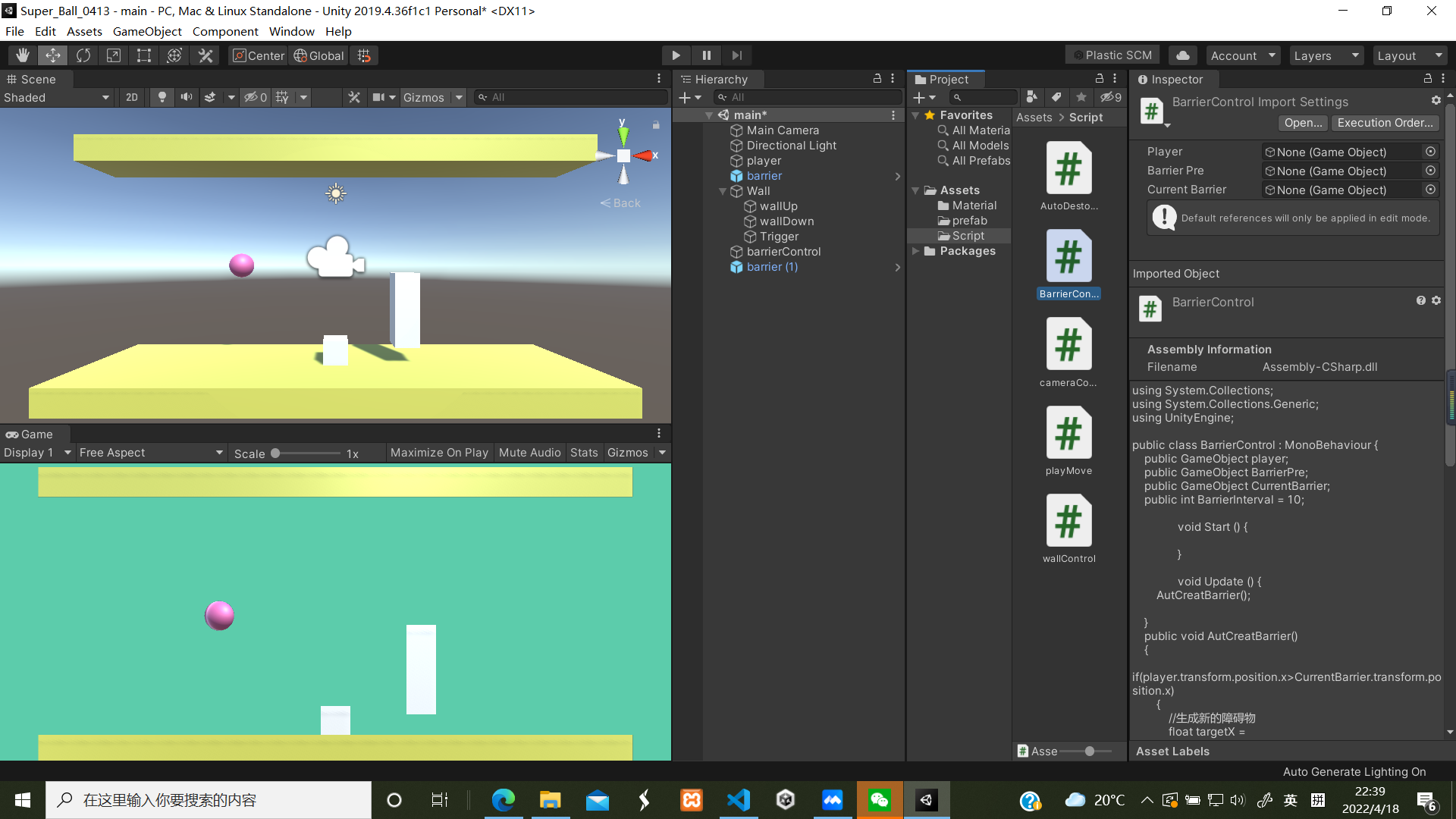Open the cloud services icon
This screenshot has width=1456, height=819.
1182,55
